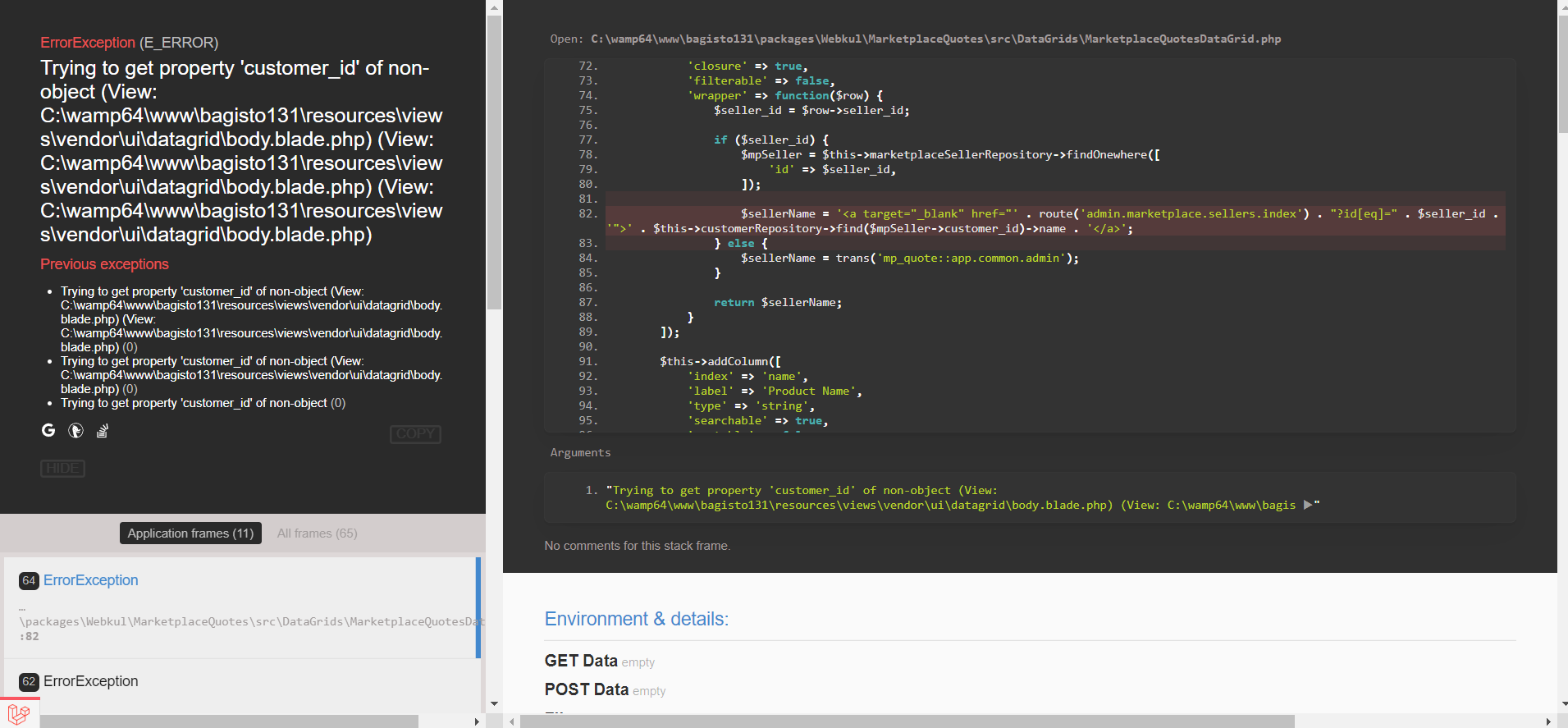Viewport: 1568px width, 728px height.
Task: Click the highlighted code line 82
Action: [1055, 221]
